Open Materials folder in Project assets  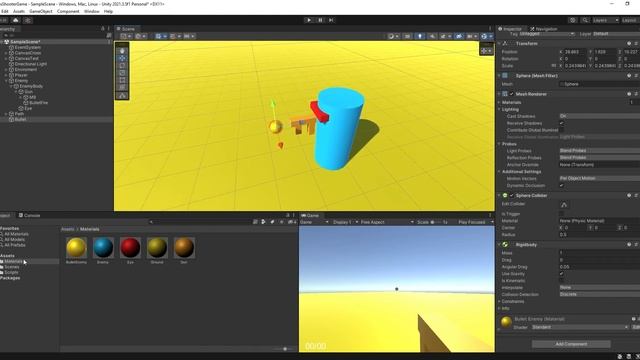[13, 261]
